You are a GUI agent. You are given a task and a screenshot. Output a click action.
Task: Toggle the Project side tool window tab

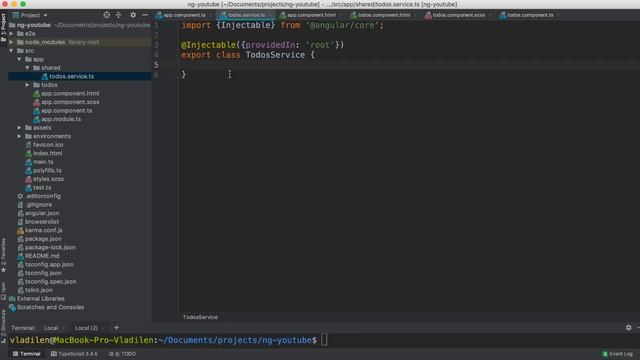click(x=3, y=27)
